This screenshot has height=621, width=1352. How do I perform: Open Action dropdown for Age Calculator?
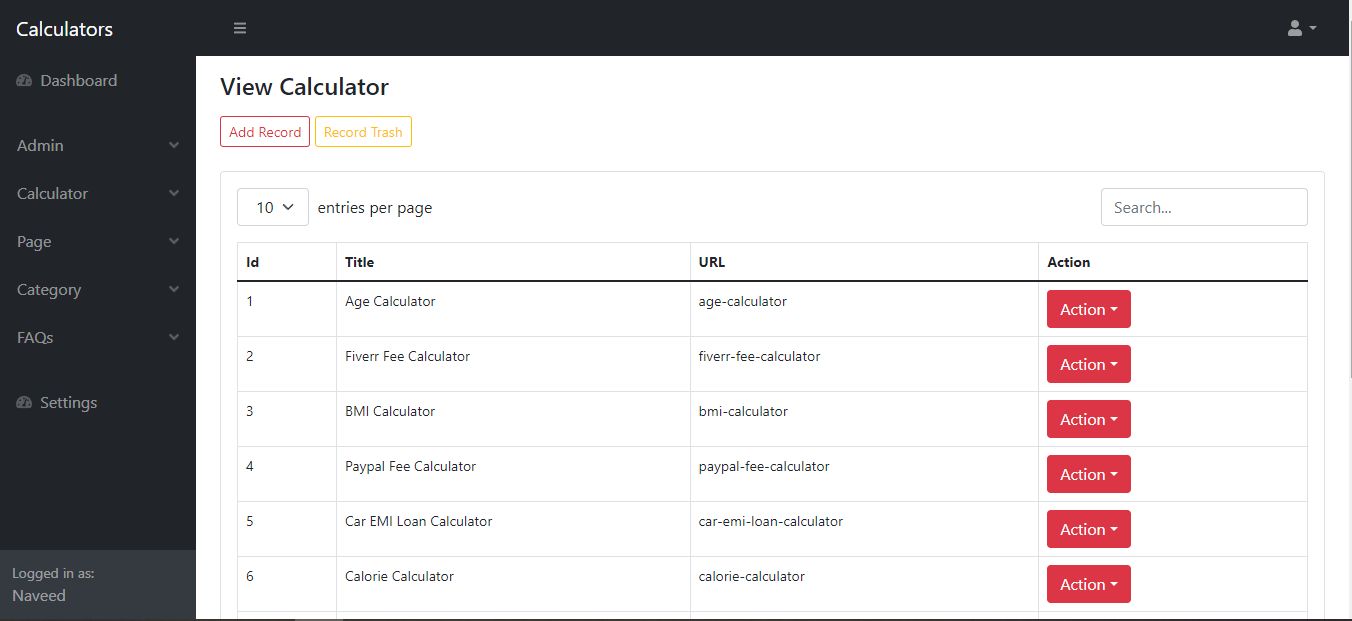point(1088,309)
